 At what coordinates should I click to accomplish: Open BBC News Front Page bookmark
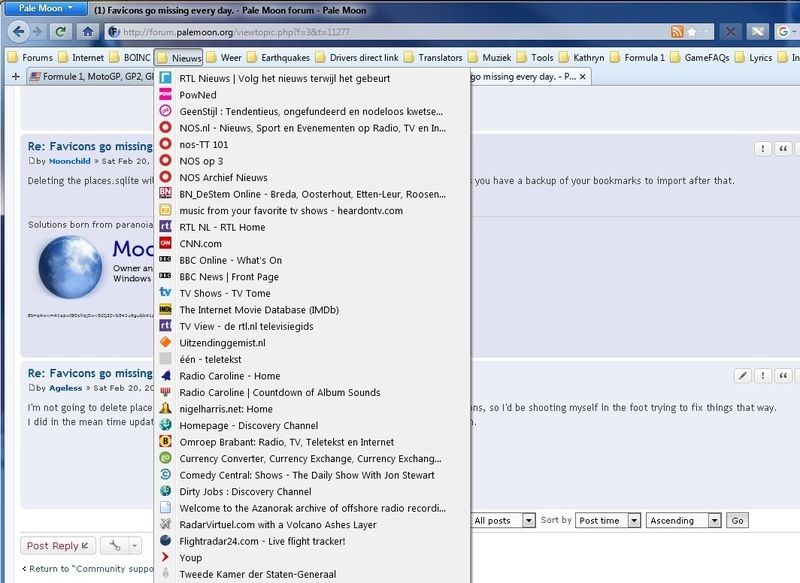(312, 277)
